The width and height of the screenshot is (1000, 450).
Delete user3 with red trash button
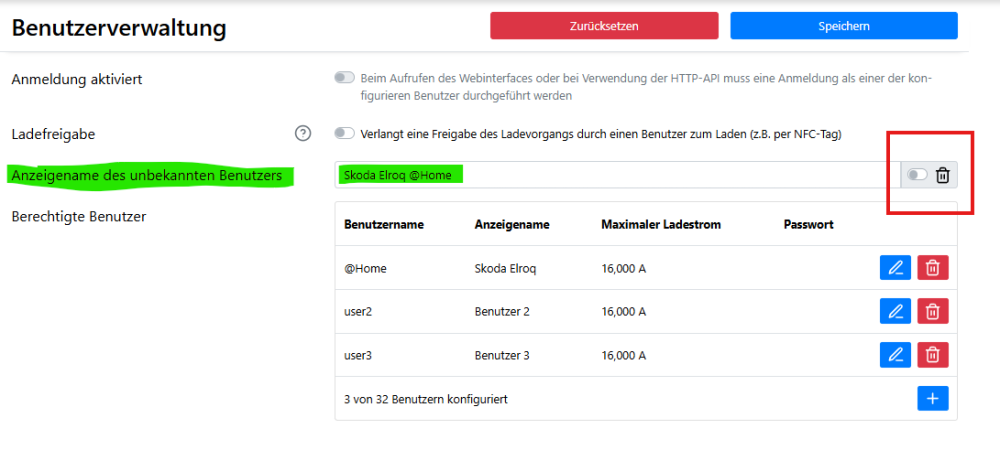932,355
